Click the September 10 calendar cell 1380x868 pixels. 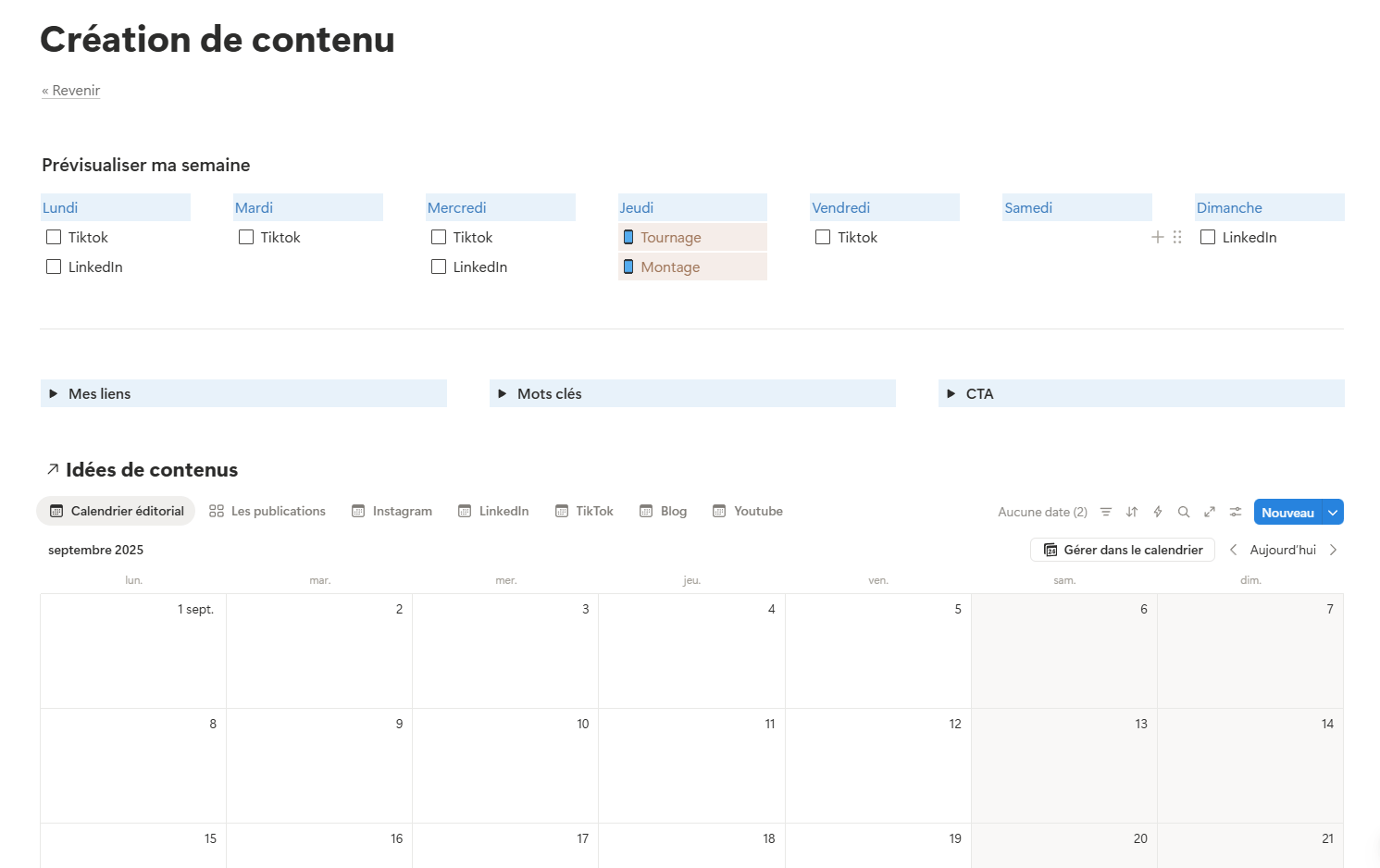pos(505,765)
